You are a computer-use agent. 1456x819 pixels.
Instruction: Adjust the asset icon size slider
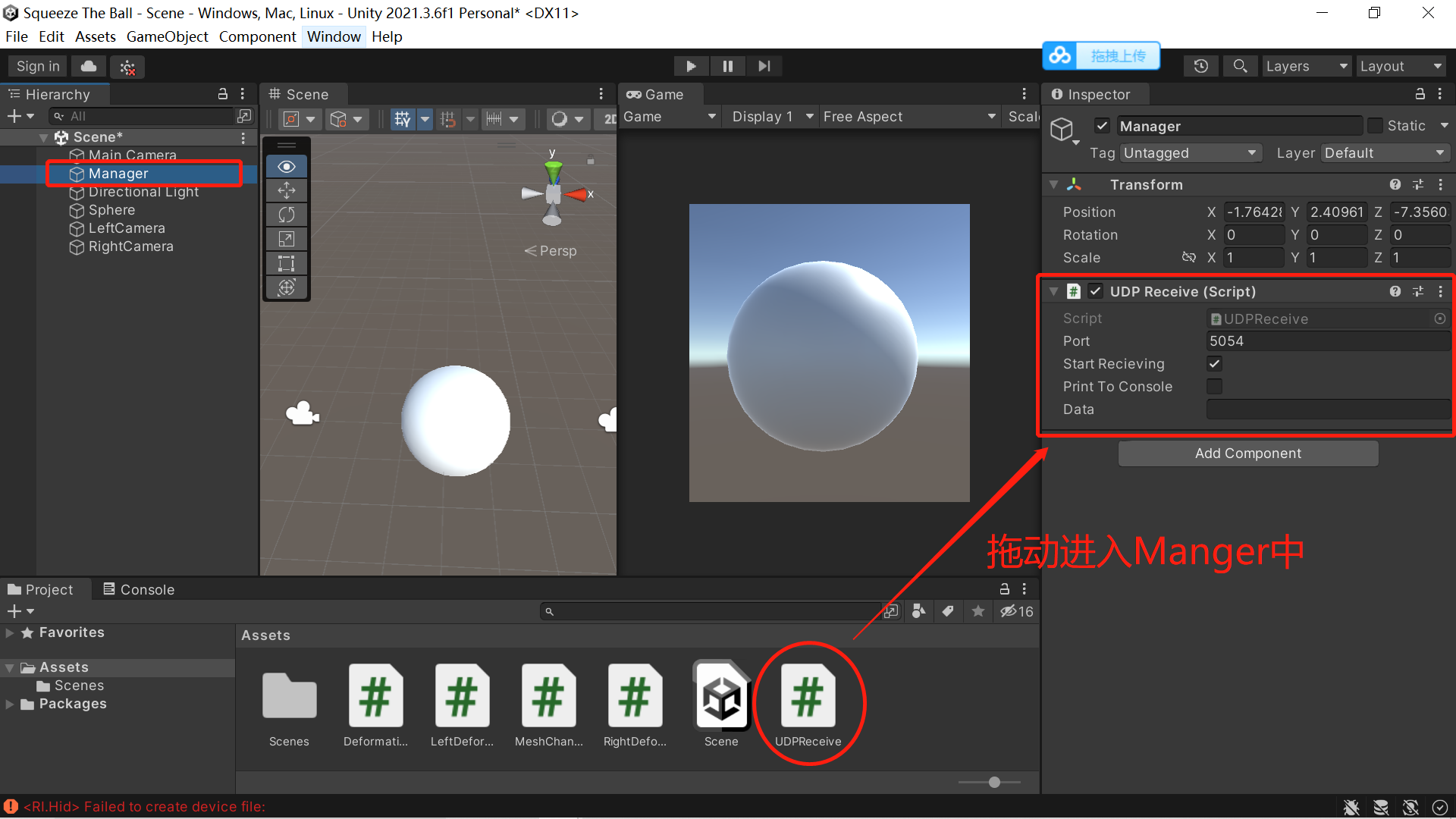[994, 782]
